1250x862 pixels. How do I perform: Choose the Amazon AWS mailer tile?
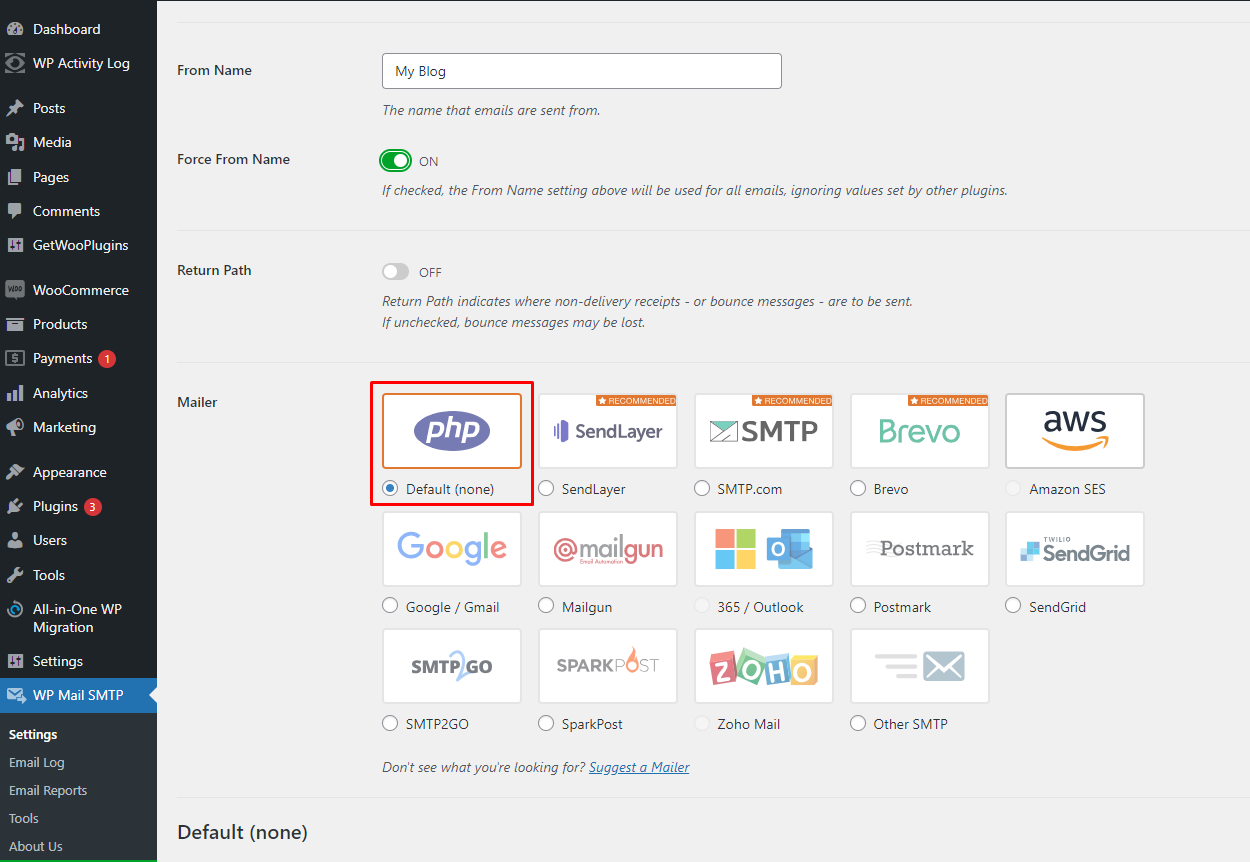tap(1075, 431)
